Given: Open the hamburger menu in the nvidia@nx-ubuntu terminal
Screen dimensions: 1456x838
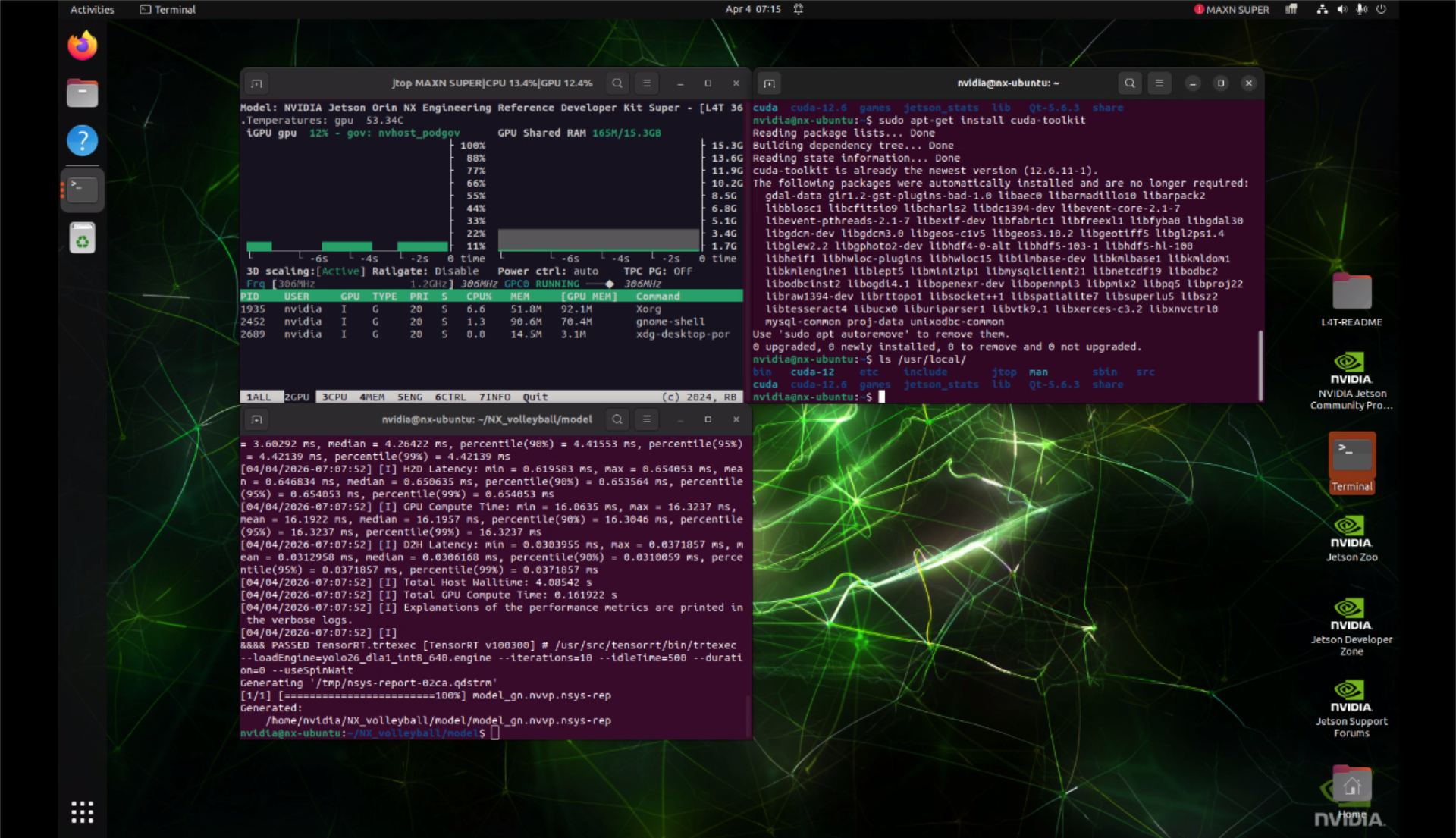Looking at the screenshot, I should [x=1159, y=83].
